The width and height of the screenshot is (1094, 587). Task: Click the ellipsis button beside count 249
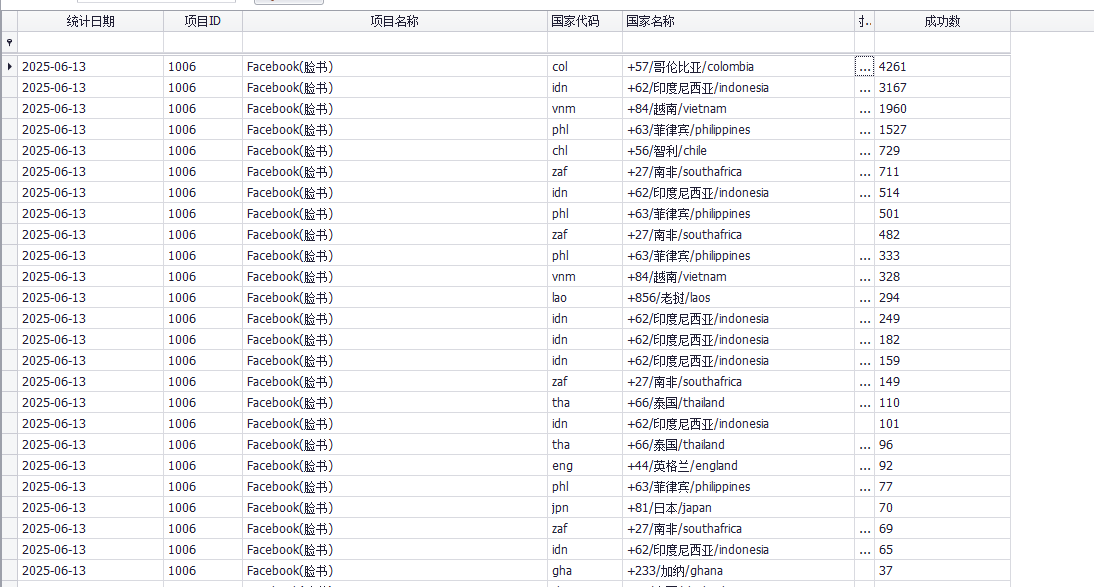pos(864,318)
